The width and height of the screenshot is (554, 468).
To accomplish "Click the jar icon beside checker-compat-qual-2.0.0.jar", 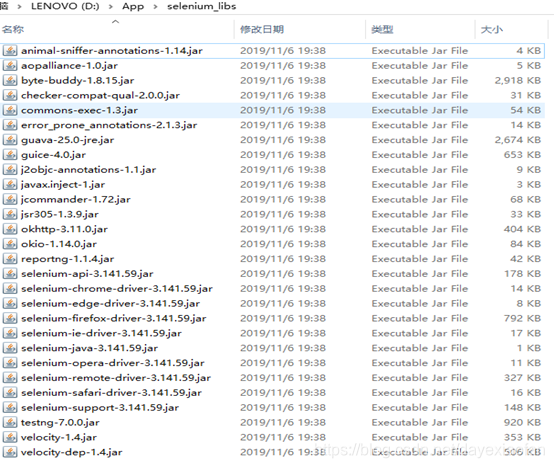I will click(x=10, y=95).
